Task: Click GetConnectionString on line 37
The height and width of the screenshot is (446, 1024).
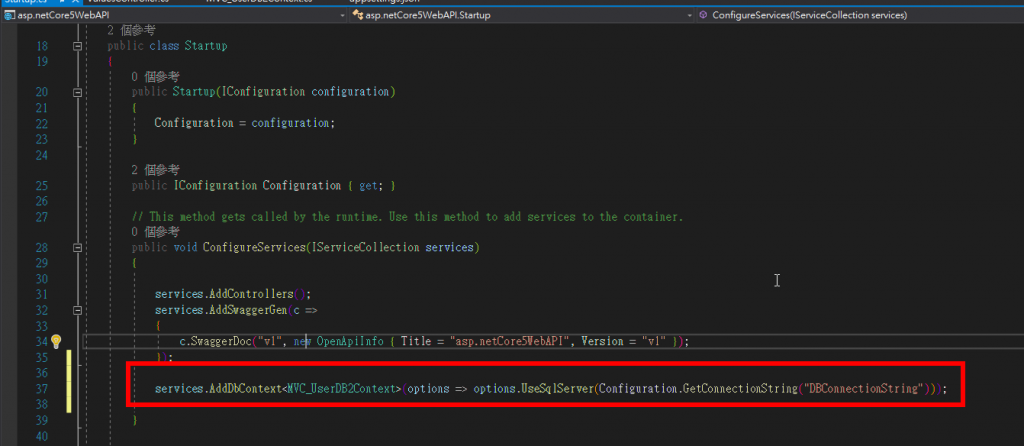Action: [740, 389]
